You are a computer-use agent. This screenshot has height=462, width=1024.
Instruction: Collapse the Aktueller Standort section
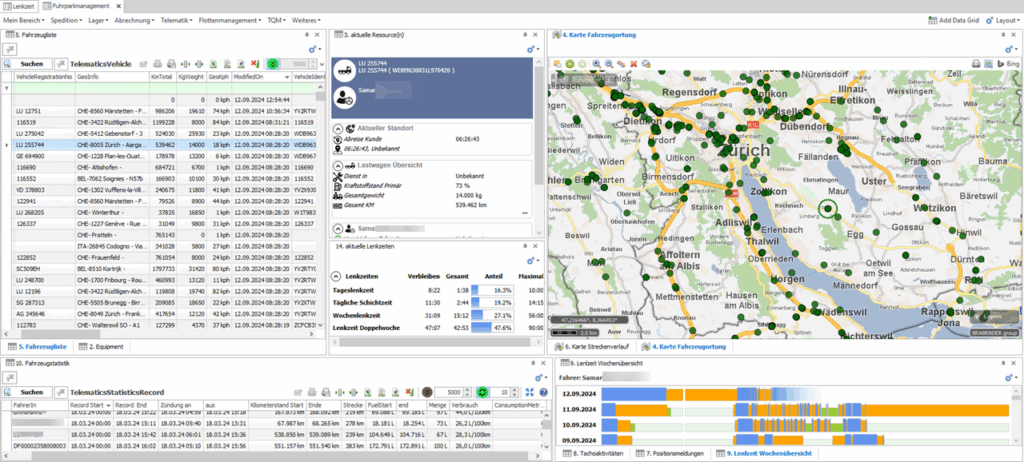[337, 129]
